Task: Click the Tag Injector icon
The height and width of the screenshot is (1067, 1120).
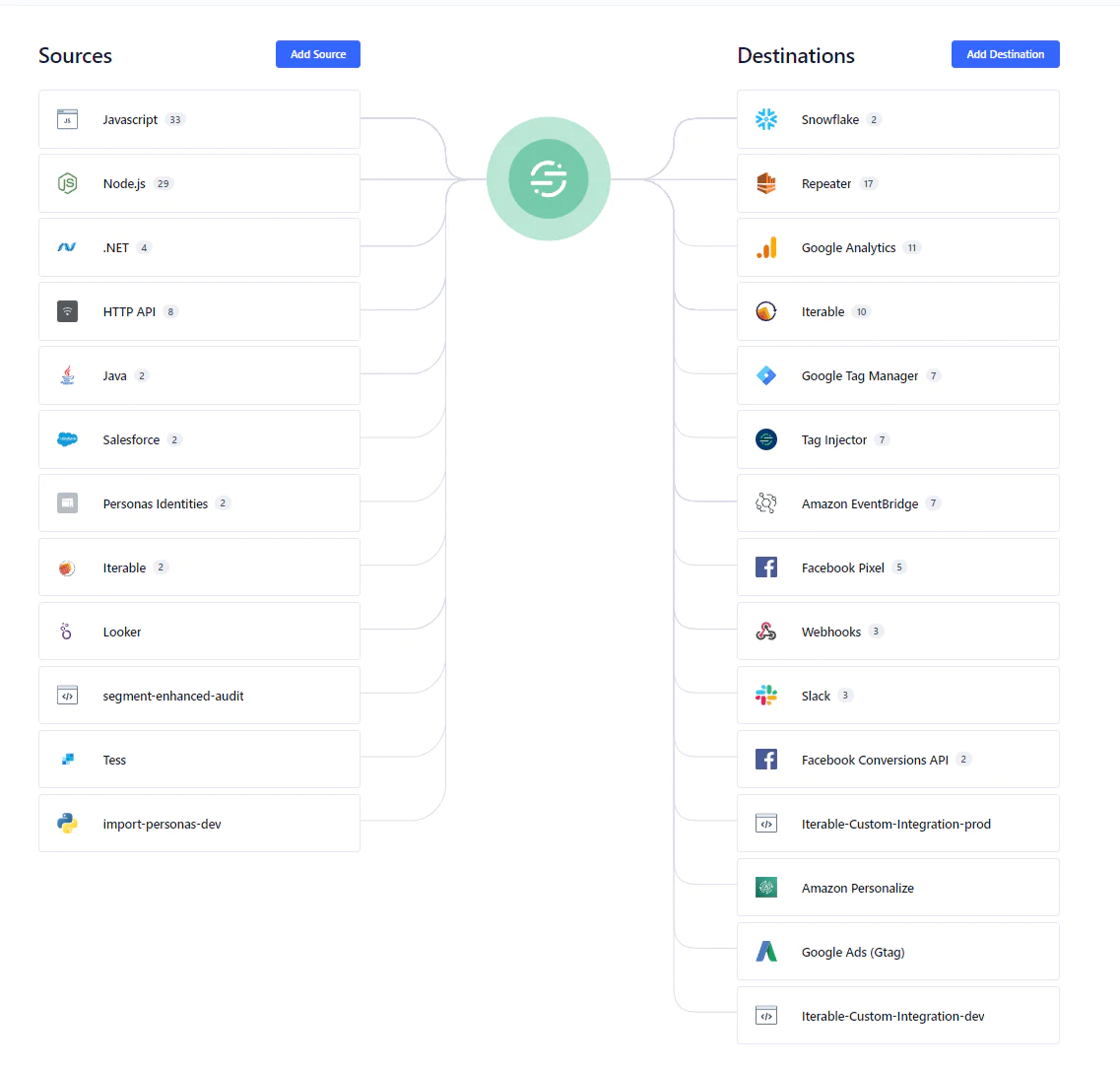Action: pyautogui.click(x=766, y=439)
